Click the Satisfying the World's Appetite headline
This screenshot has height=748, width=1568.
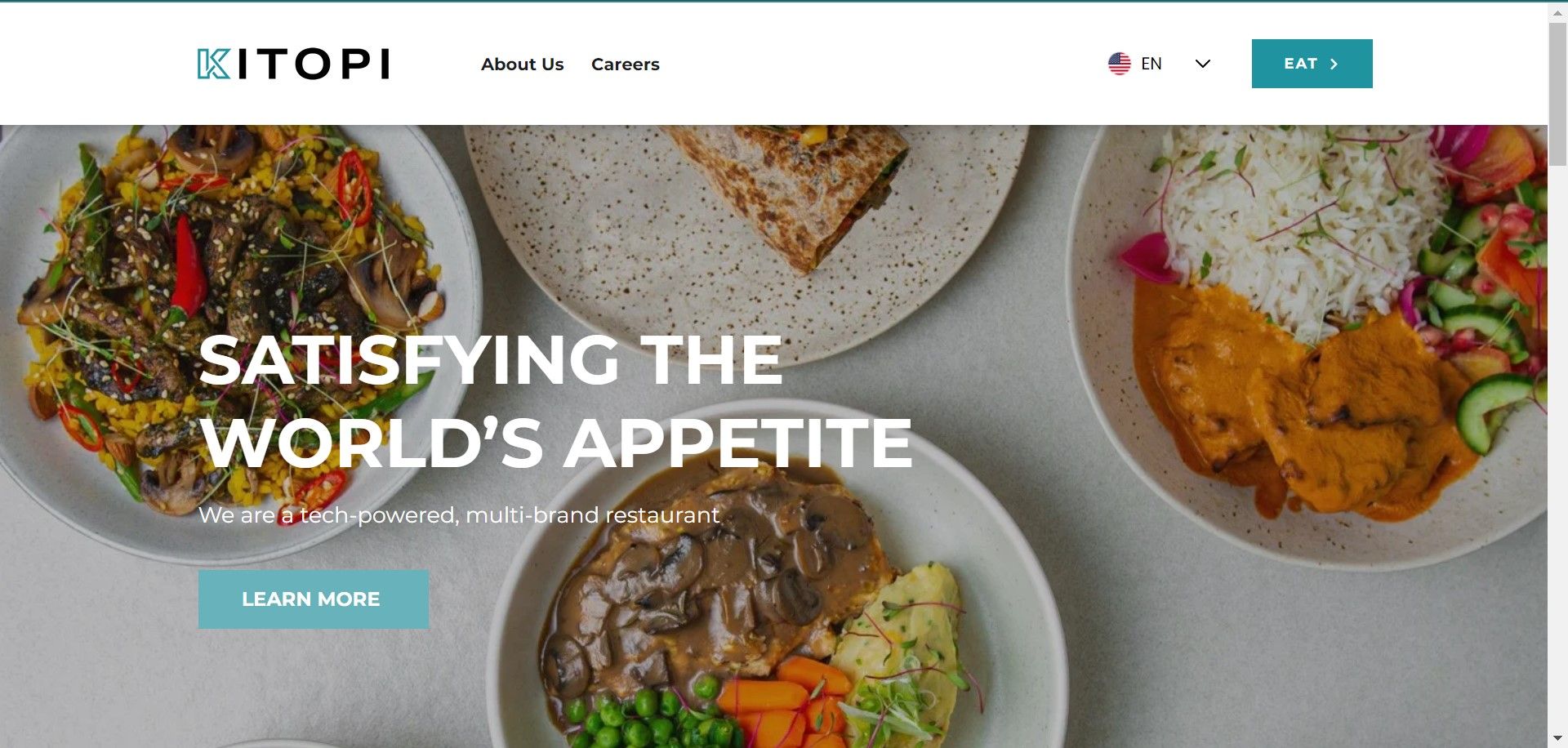coord(555,400)
